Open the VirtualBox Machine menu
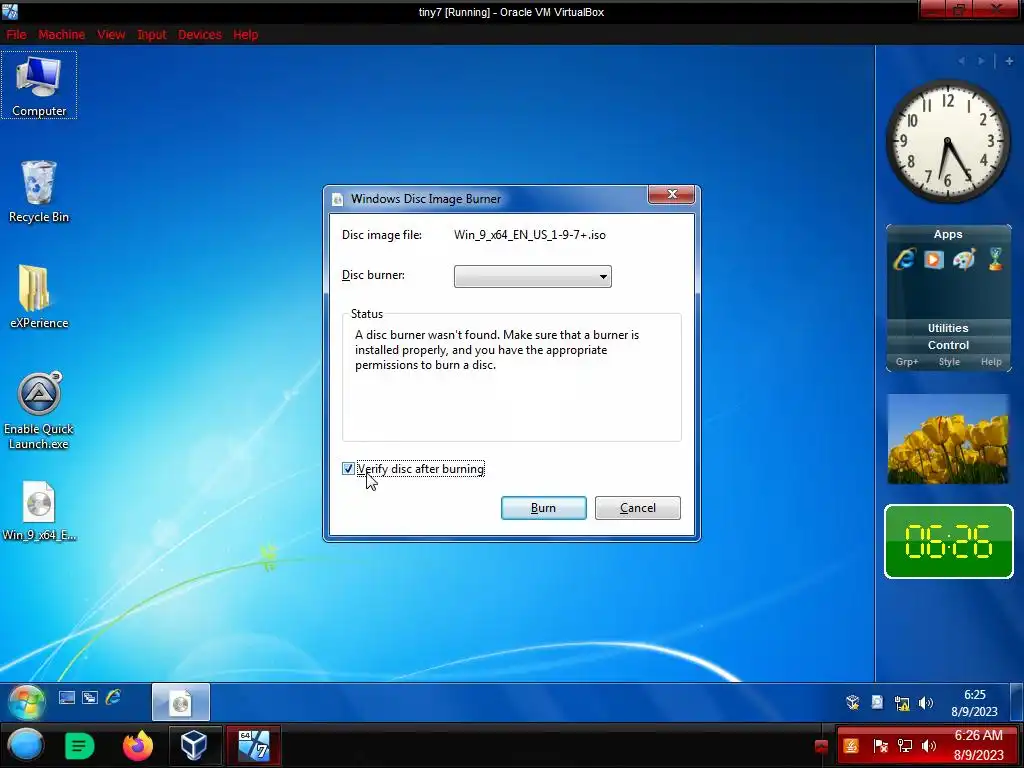The image size is (1024, 768). pyautogui.click(x=61, y=35)
